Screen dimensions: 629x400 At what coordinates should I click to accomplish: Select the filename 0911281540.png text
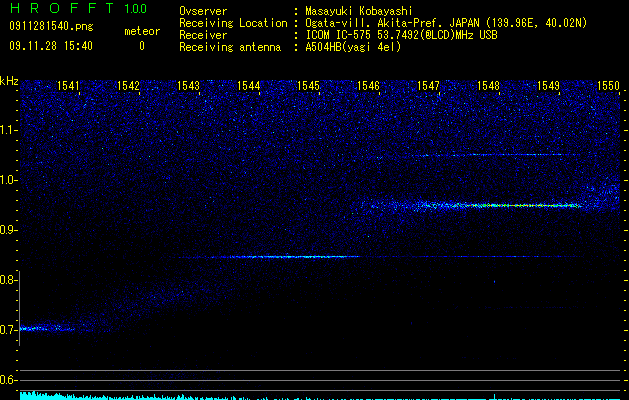51,27
